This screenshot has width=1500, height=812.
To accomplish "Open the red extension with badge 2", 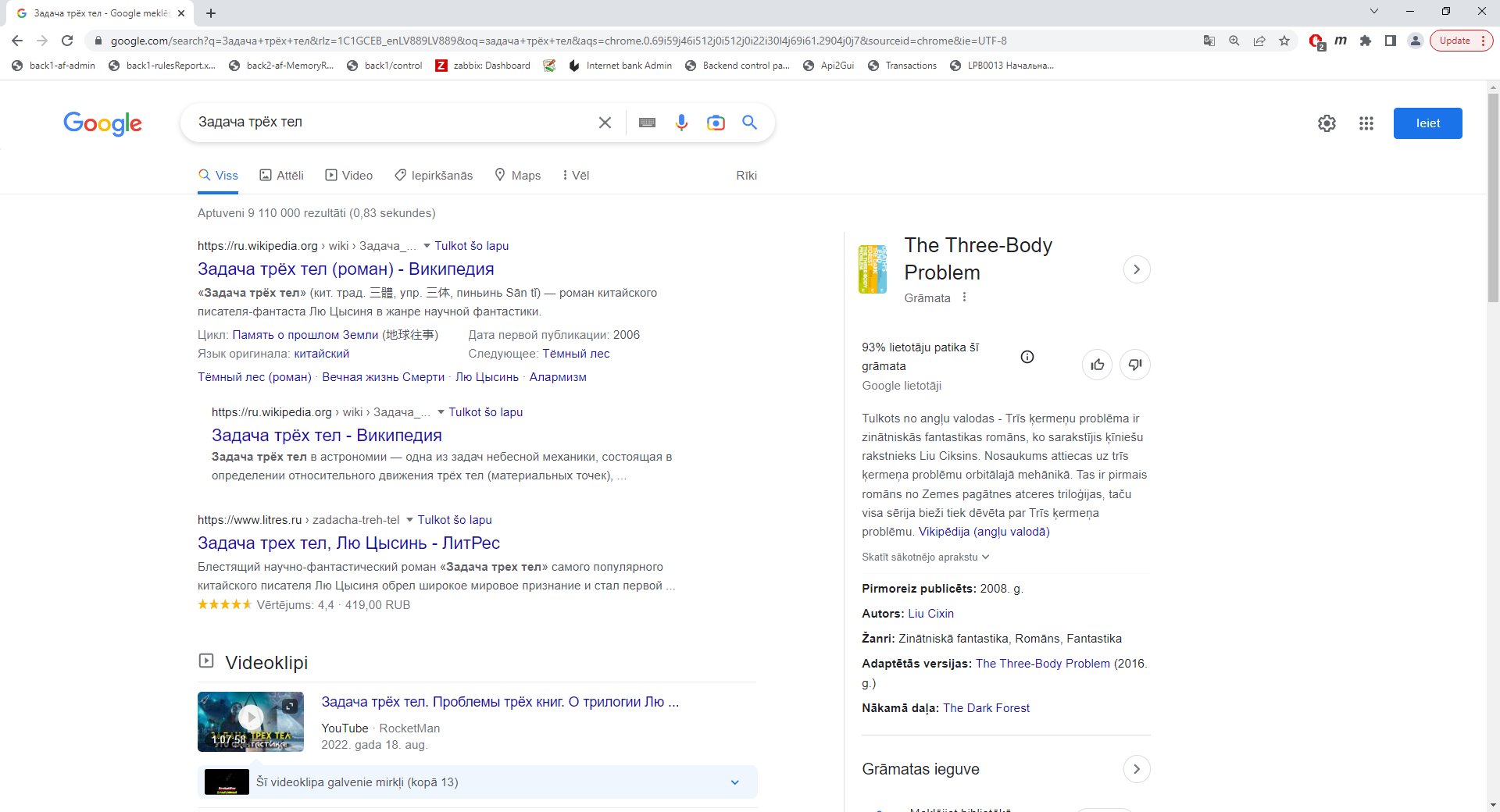I will (1316, 41).
